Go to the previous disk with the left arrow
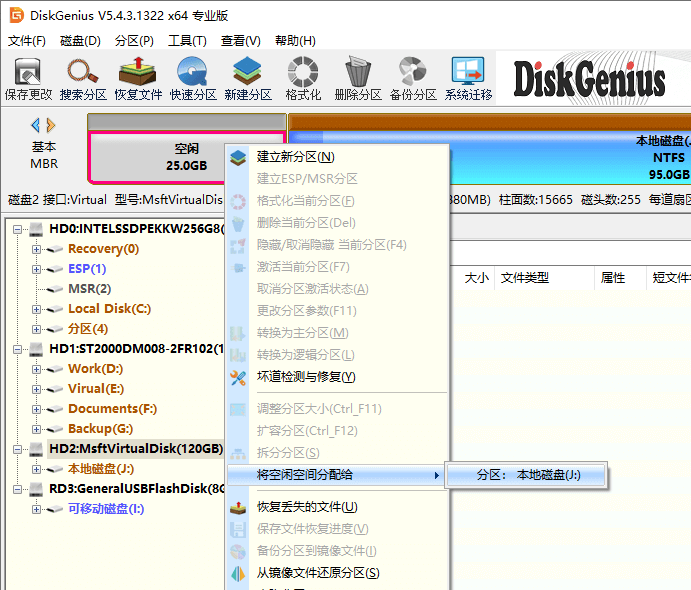The height and width of the screenshot is (590, 691). click(x=36, y=125)
